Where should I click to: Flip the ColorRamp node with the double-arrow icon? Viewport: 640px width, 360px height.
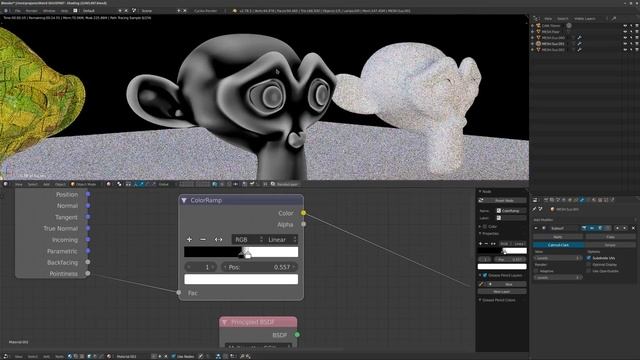(x=218, y=239)
